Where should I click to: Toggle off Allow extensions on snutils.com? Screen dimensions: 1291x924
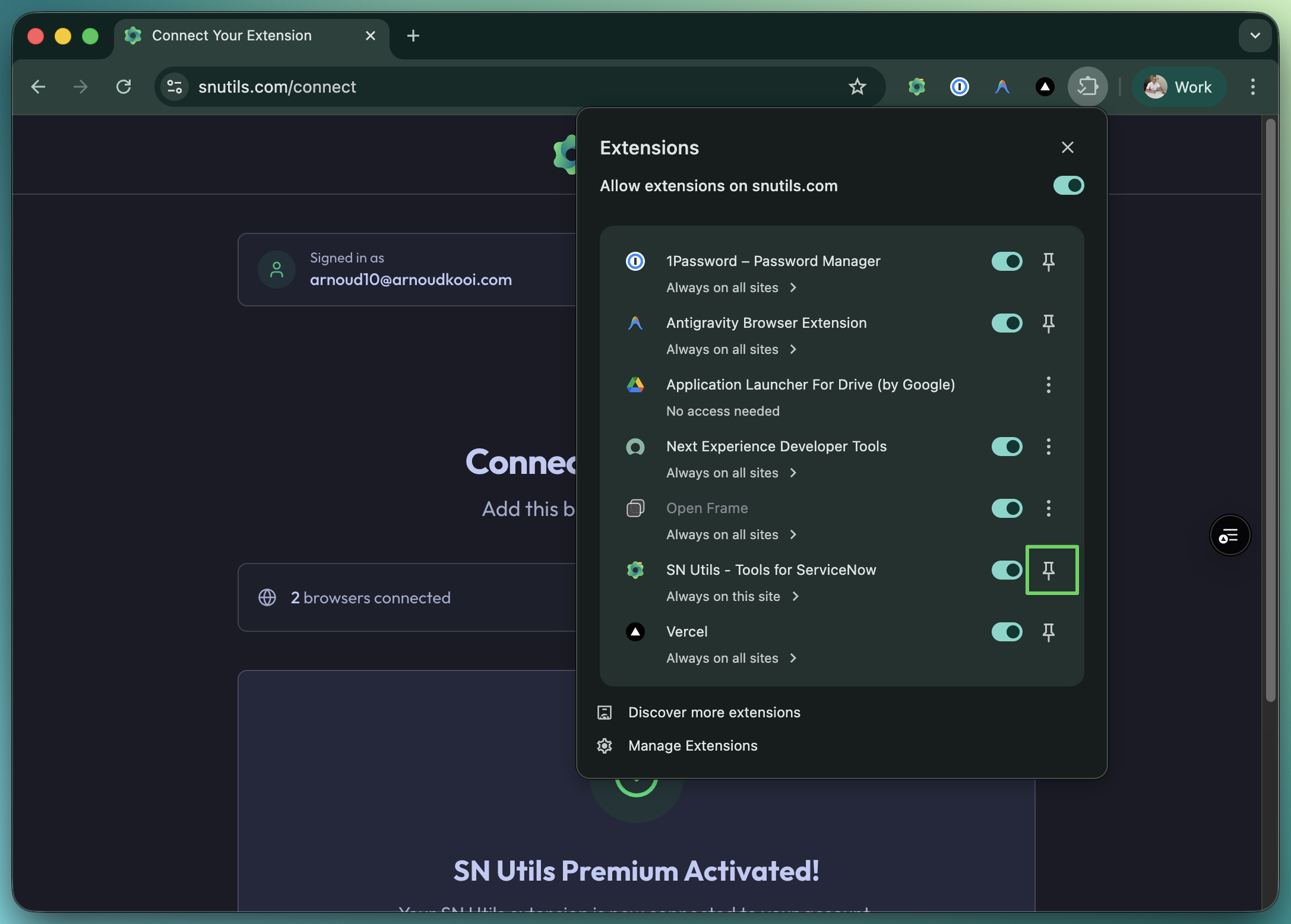coord(1068,185)
